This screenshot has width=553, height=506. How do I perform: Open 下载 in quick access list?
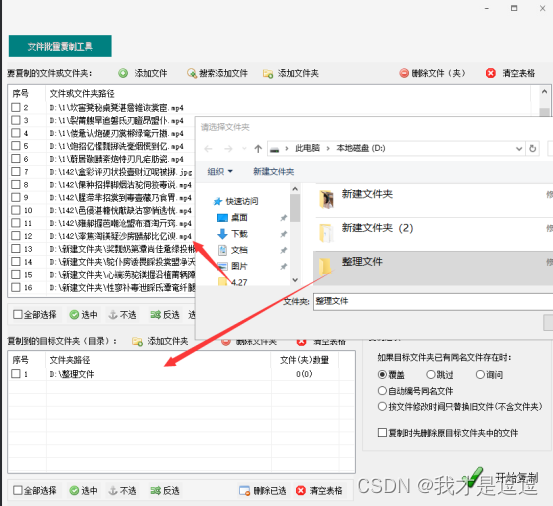232,233
